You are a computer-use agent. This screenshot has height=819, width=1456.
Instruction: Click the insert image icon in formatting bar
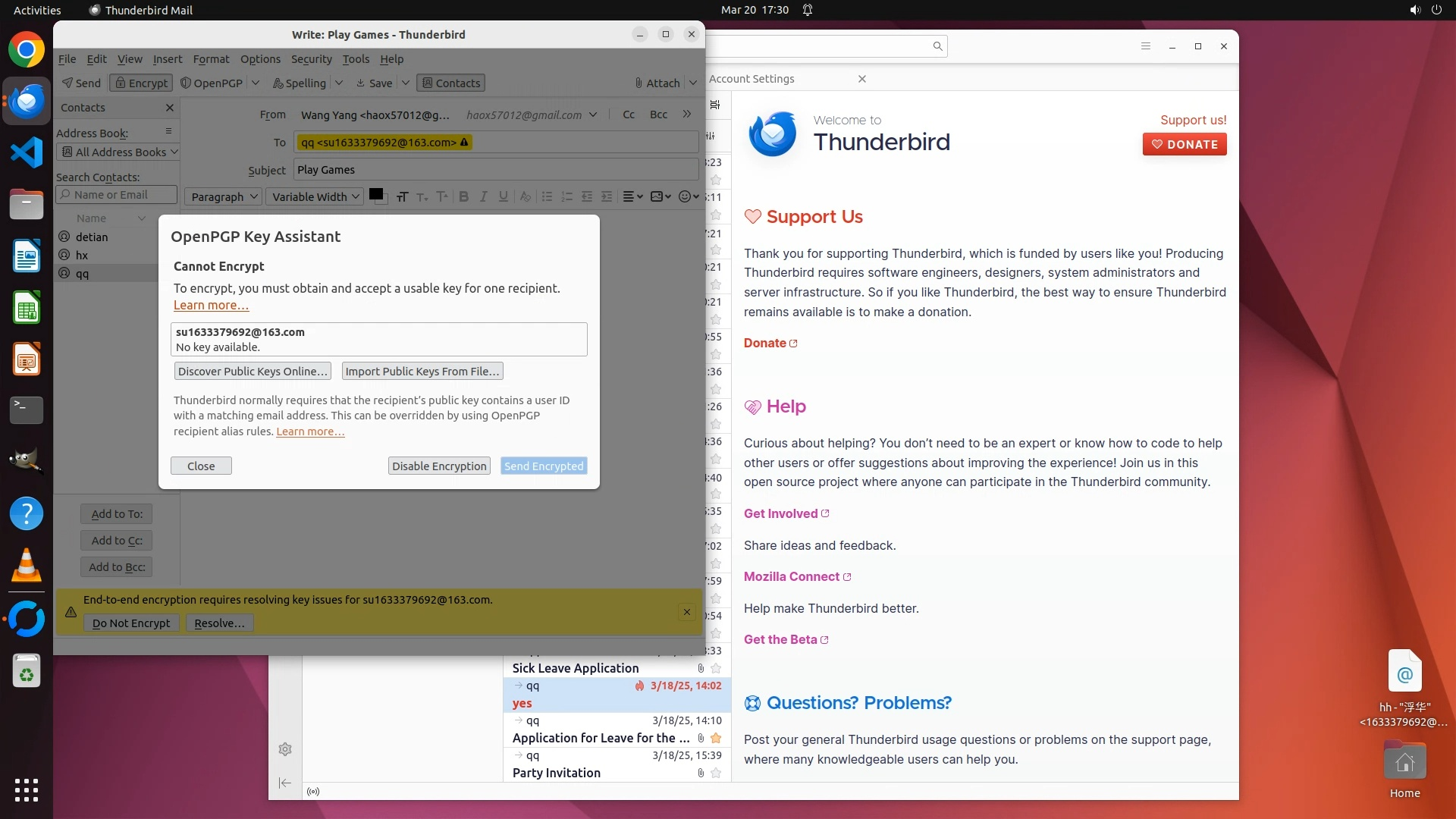[657, 197]
